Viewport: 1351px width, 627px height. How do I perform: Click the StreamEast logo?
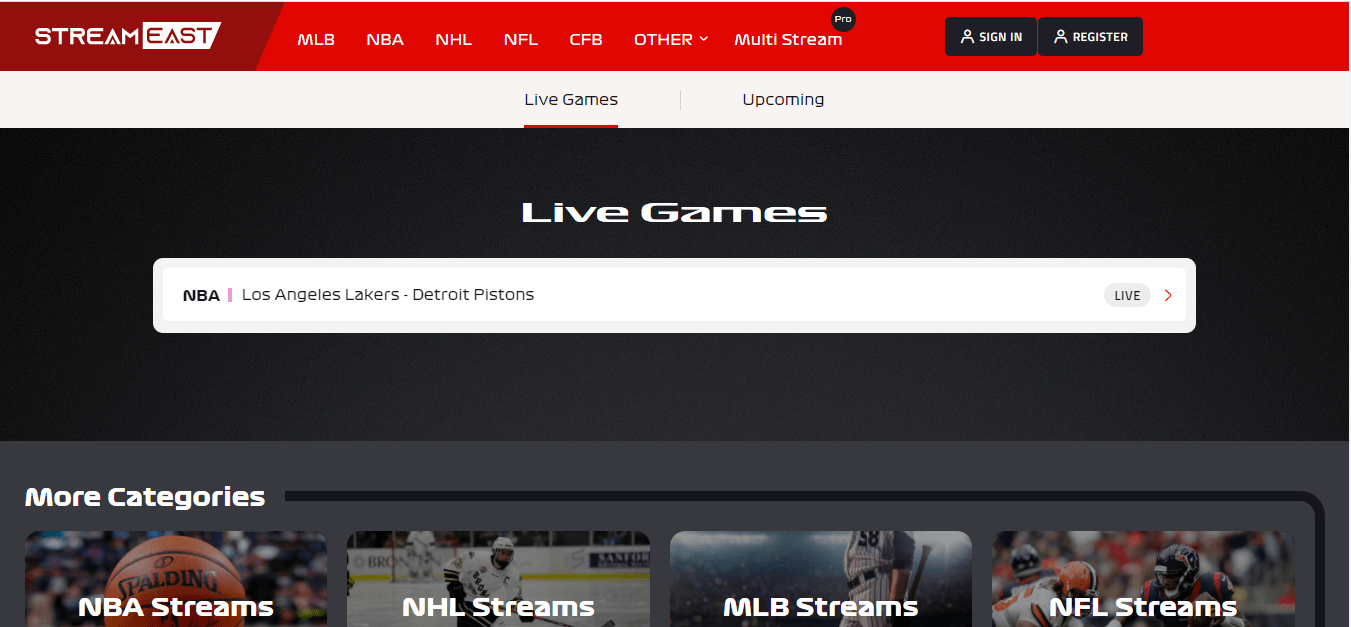(128, 36)
